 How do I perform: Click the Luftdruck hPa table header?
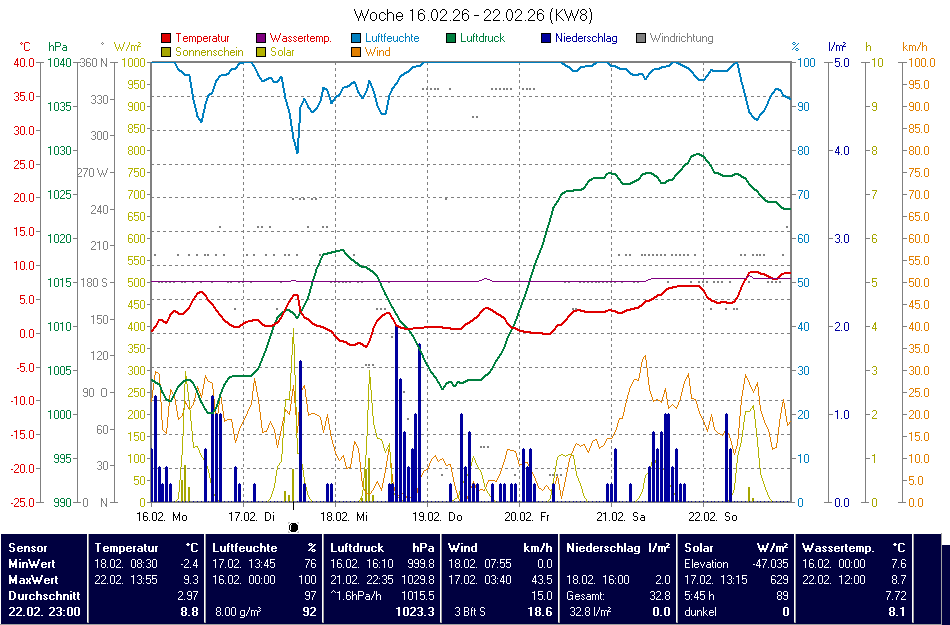(384, 548)
